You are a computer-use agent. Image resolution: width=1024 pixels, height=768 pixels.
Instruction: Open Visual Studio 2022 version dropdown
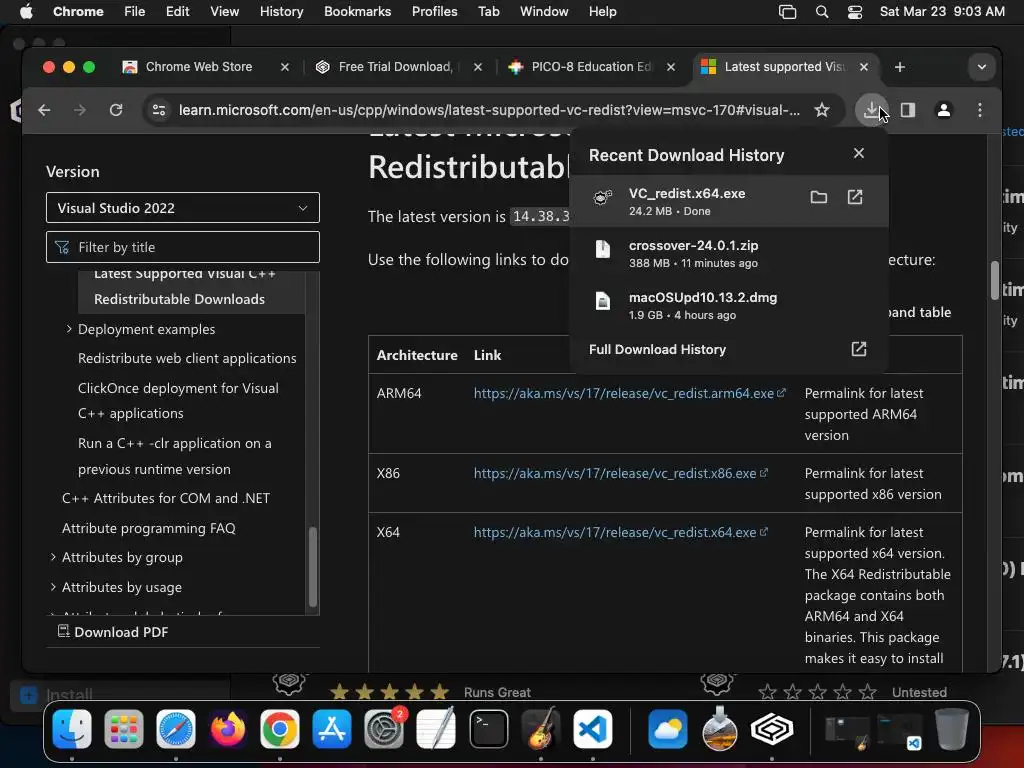click(x=183, y=208)
